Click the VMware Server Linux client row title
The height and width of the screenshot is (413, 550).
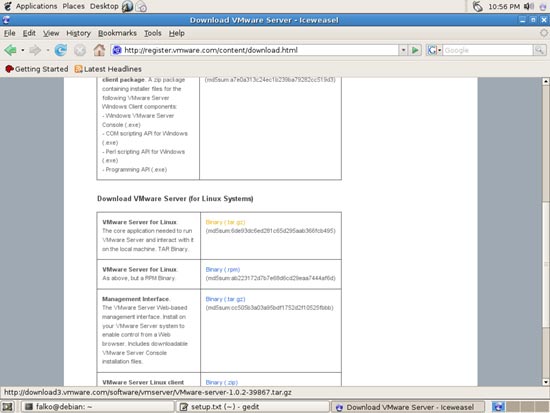[143, 382]
